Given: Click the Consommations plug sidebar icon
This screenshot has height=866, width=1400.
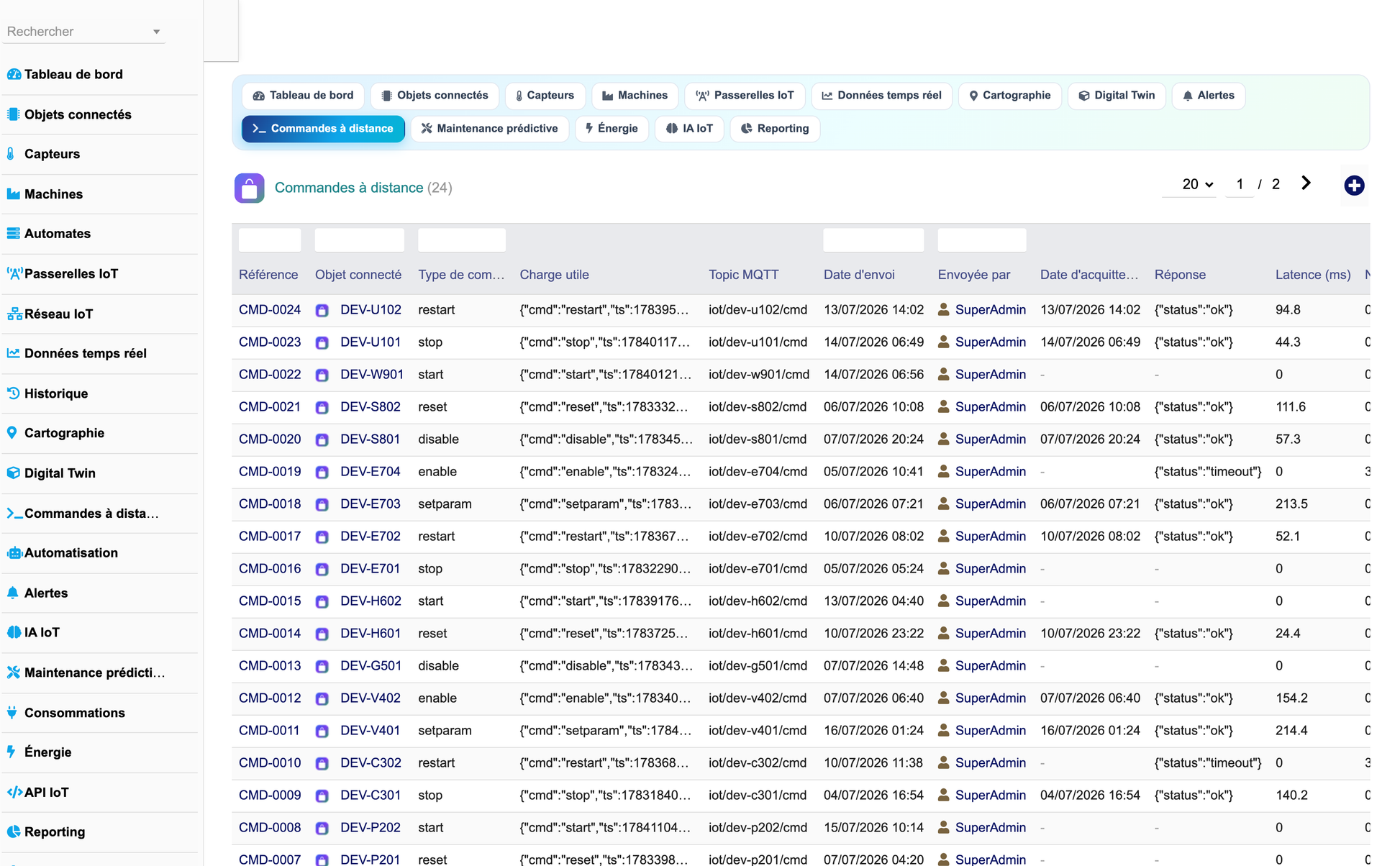Looking at the screenshot, I should [12, 713].
